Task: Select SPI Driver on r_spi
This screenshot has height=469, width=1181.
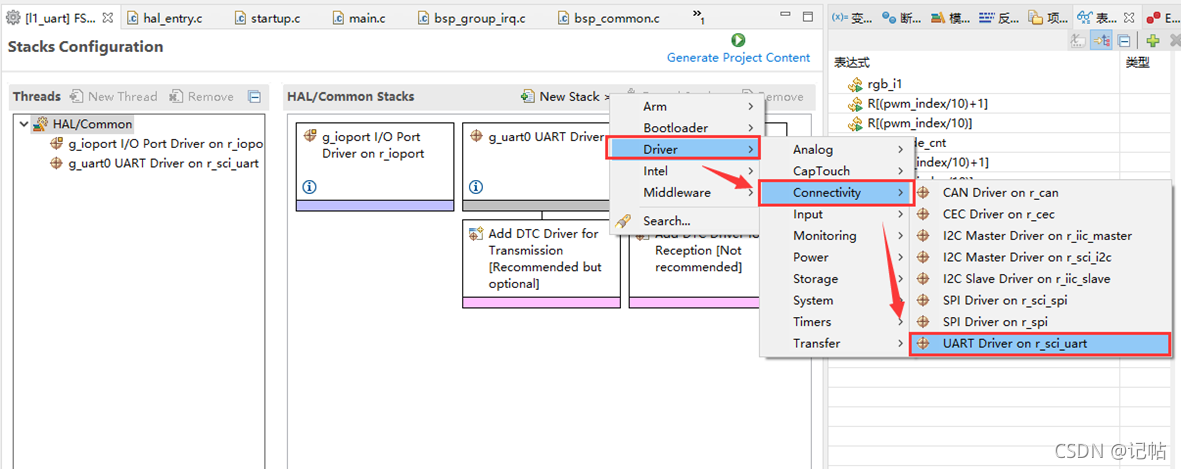Action: coord(1041,321)
